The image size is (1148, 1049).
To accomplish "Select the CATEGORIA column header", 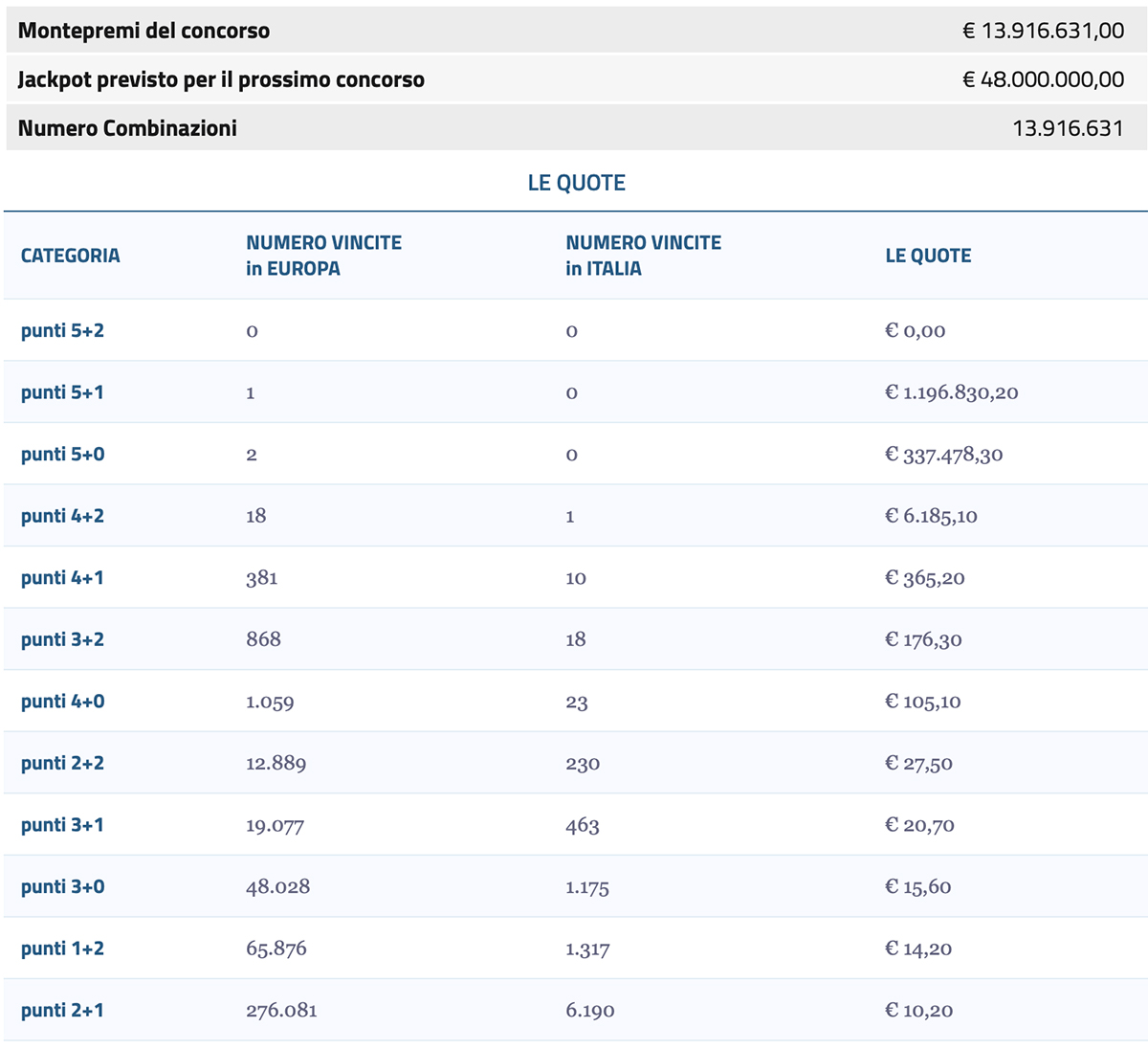I will point(70,256).
